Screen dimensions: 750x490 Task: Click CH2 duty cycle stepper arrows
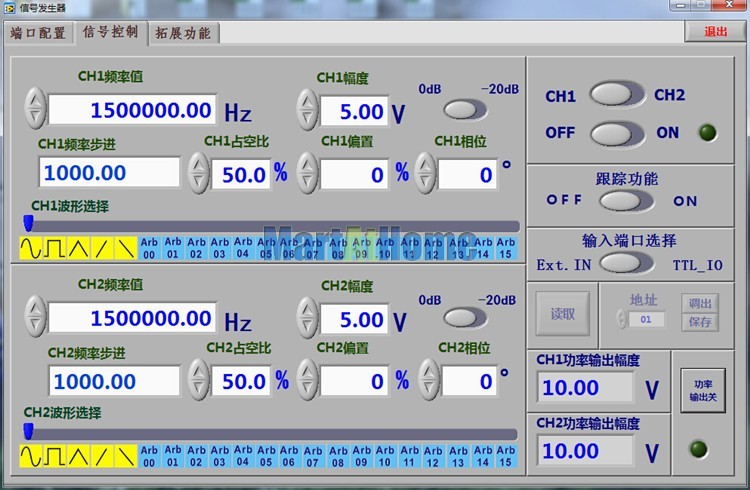(199, 380)
